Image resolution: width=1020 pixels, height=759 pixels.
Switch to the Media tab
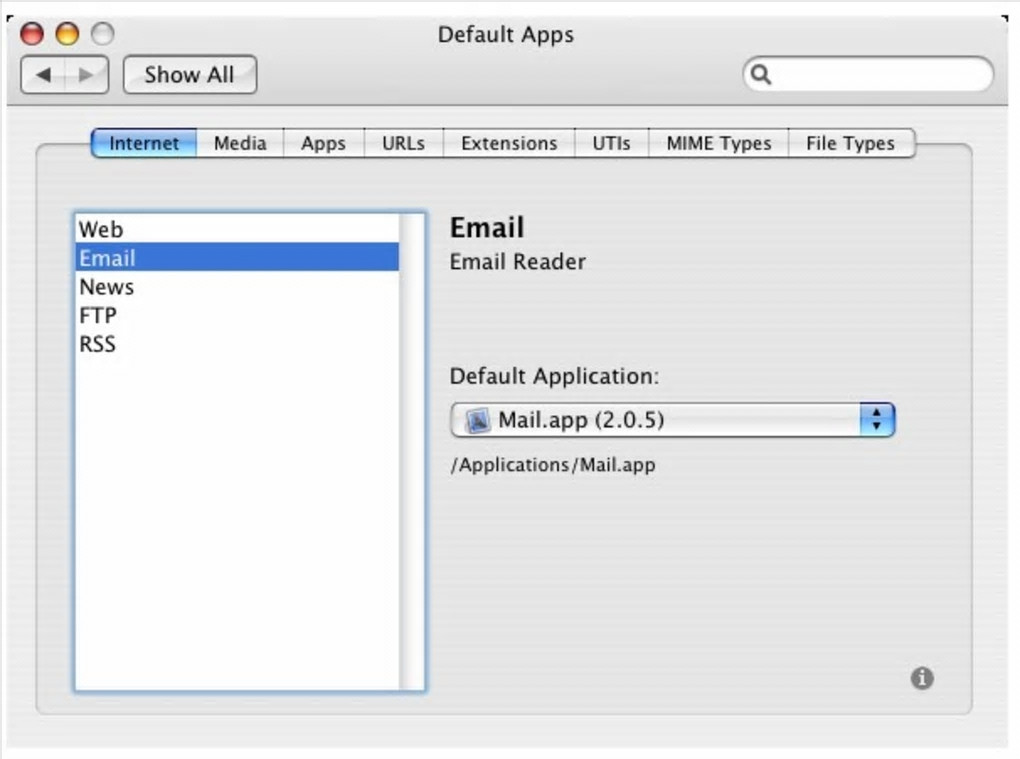(x=240, y=143)
